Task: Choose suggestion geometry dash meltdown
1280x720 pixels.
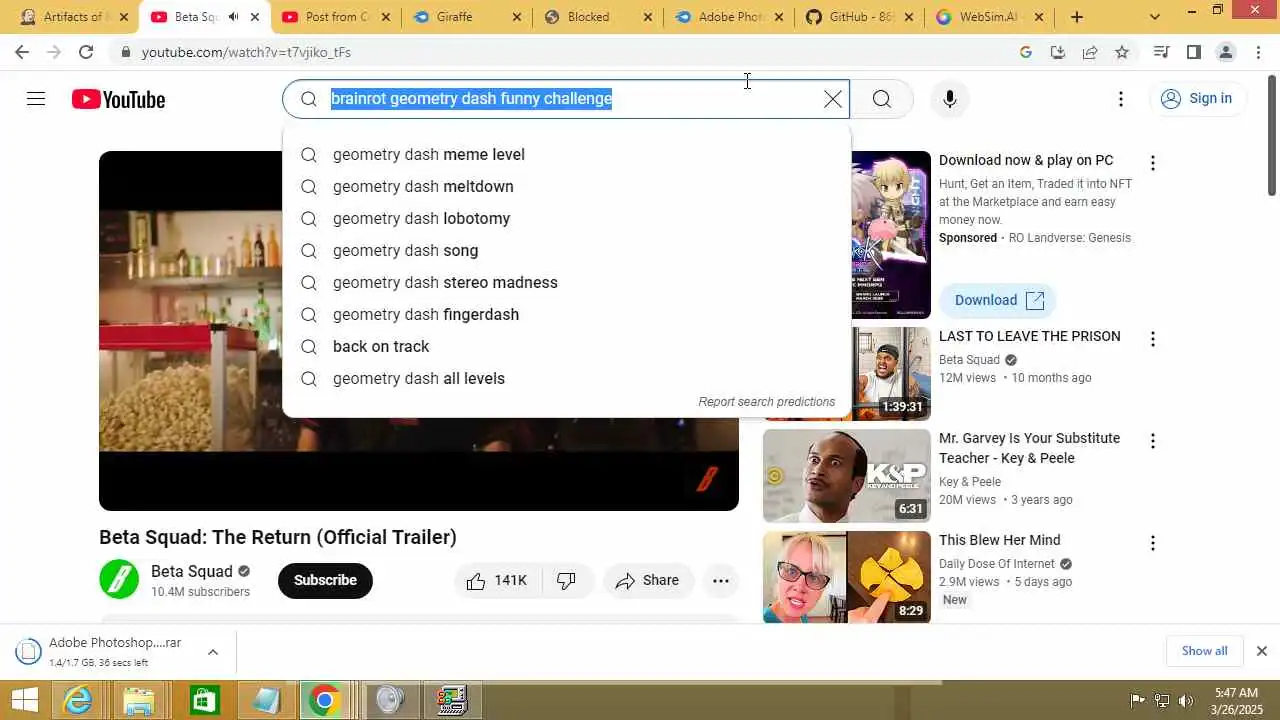Action: (566, 186)
